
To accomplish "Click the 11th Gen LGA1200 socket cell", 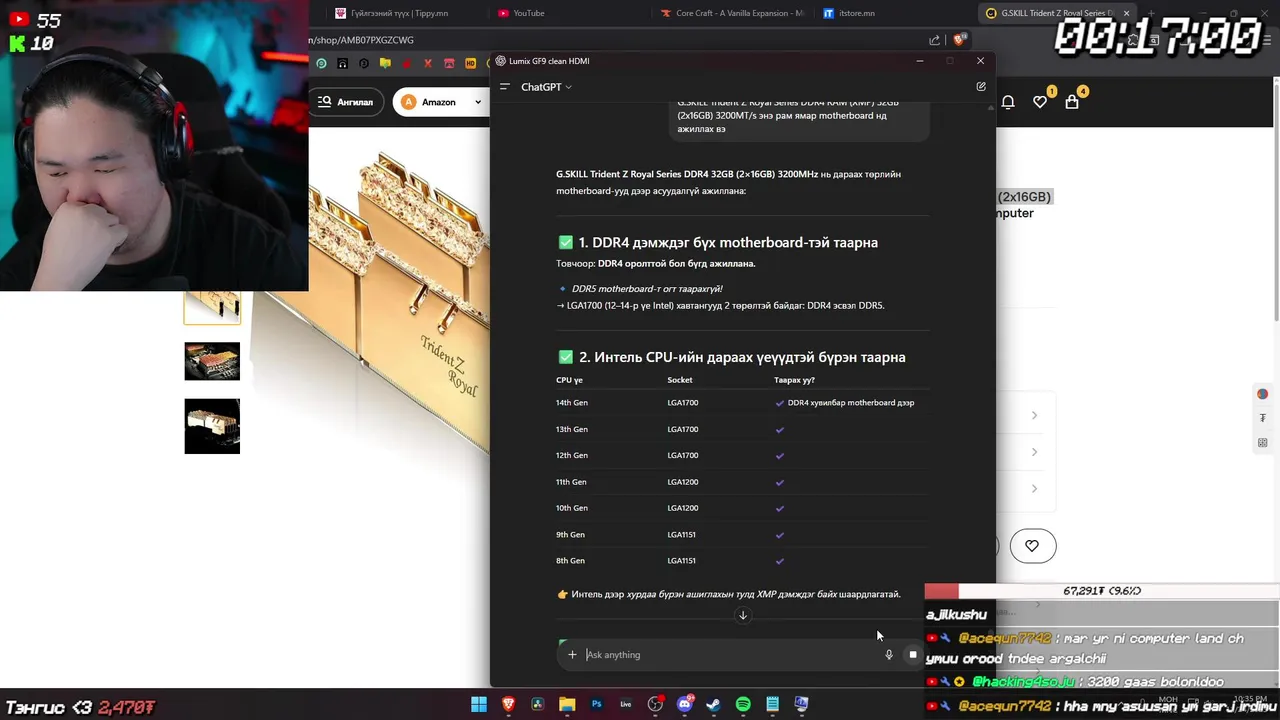I will pyautogui.click(x=683, y=482).
